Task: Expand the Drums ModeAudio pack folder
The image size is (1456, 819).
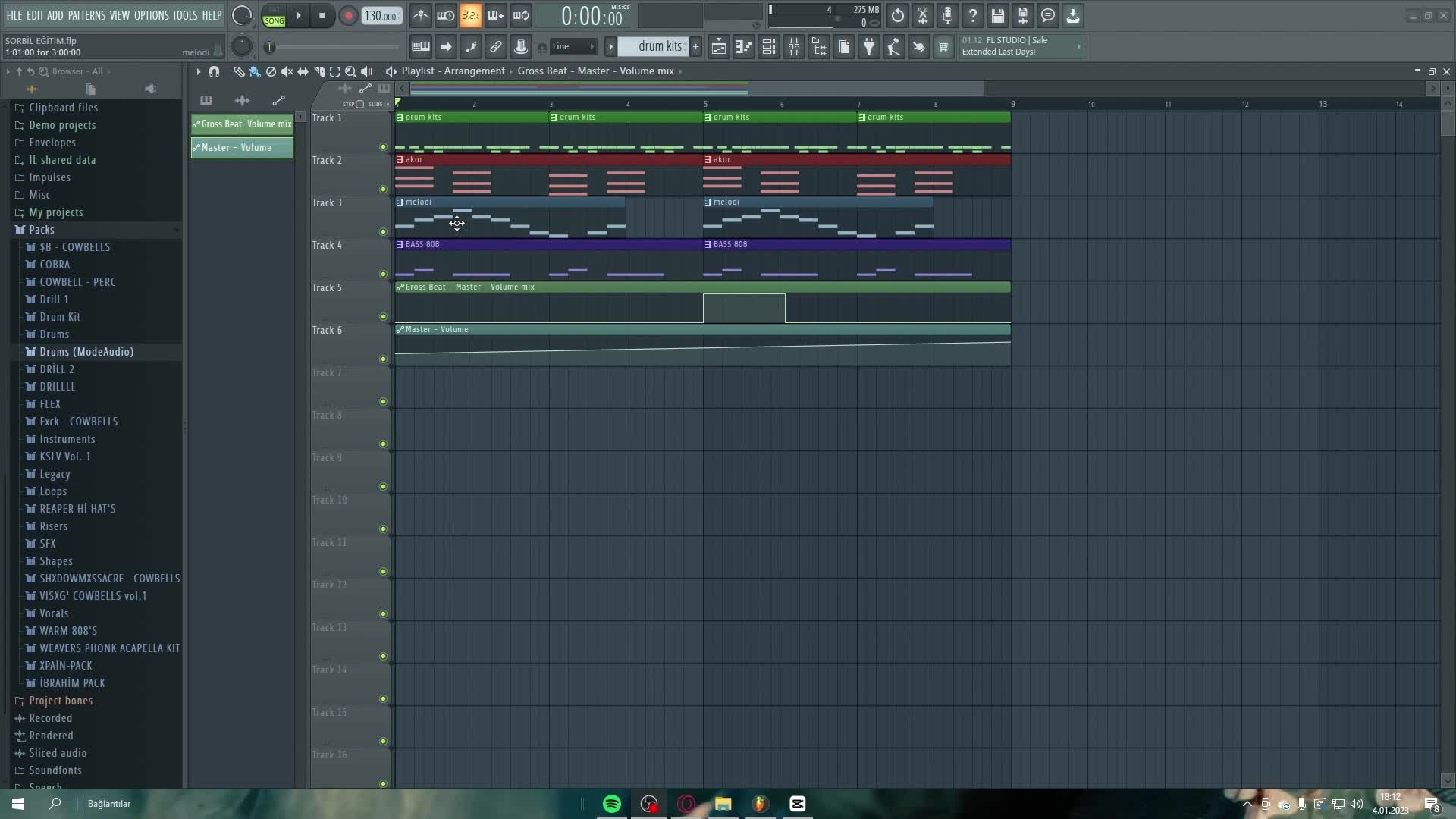Action: click(x=86, y=351)
